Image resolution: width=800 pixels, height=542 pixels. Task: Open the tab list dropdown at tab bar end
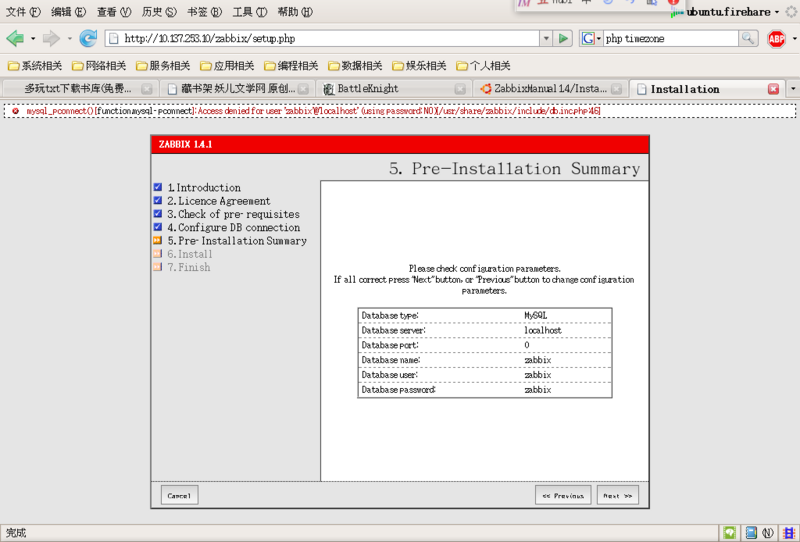793,89
